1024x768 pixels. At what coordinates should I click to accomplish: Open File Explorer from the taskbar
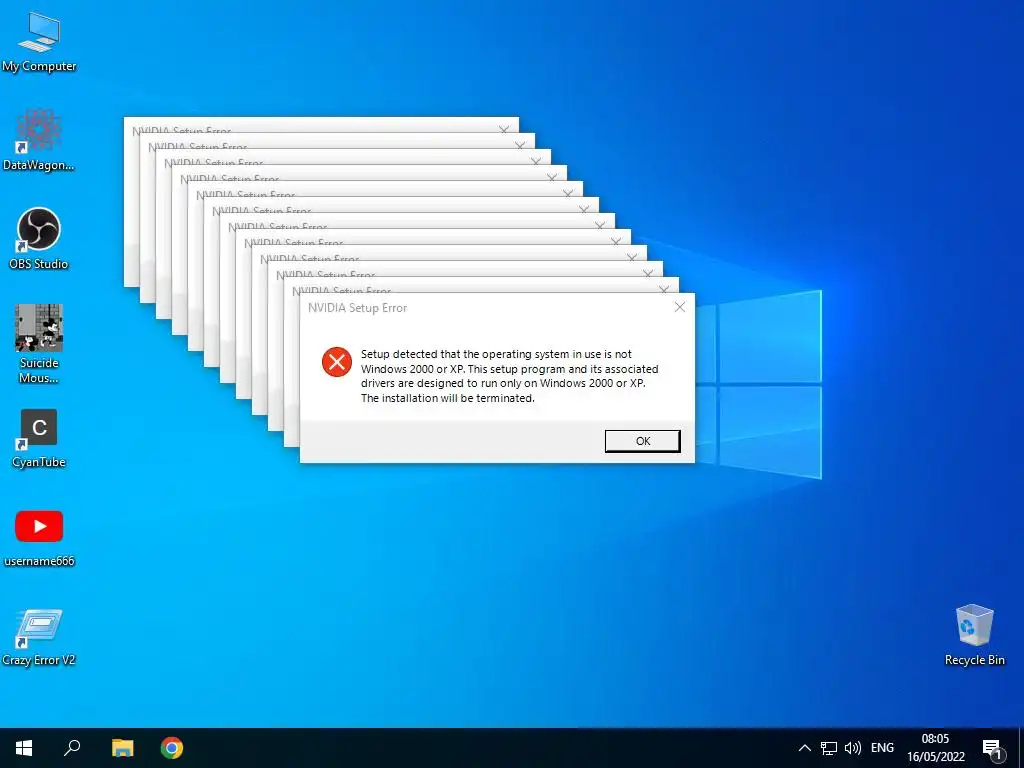click(122, 748)
